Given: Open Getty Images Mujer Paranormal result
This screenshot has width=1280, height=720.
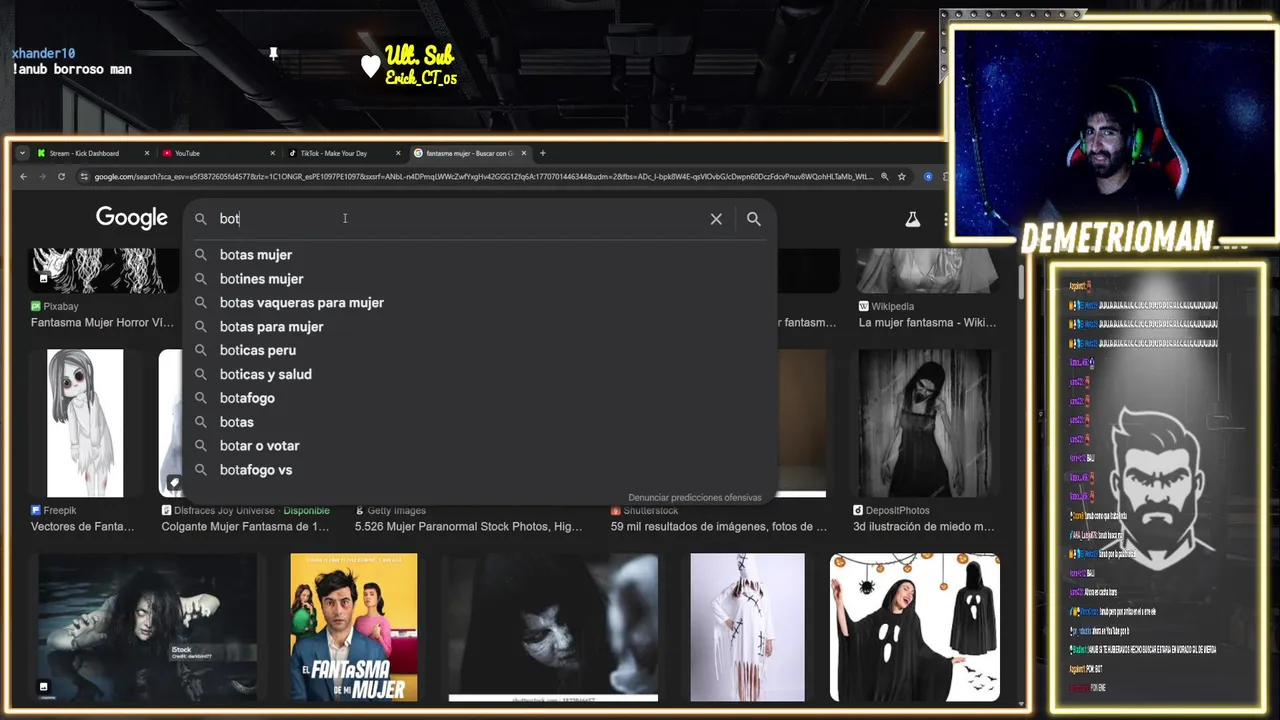Looking at the screenshot, I should (468, 527).
